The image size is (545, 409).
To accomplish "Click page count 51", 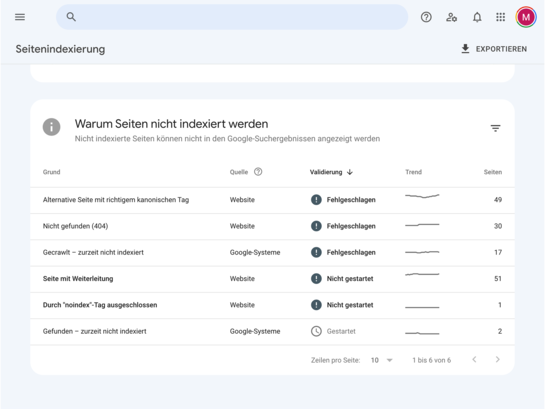I will click(498, 279).
